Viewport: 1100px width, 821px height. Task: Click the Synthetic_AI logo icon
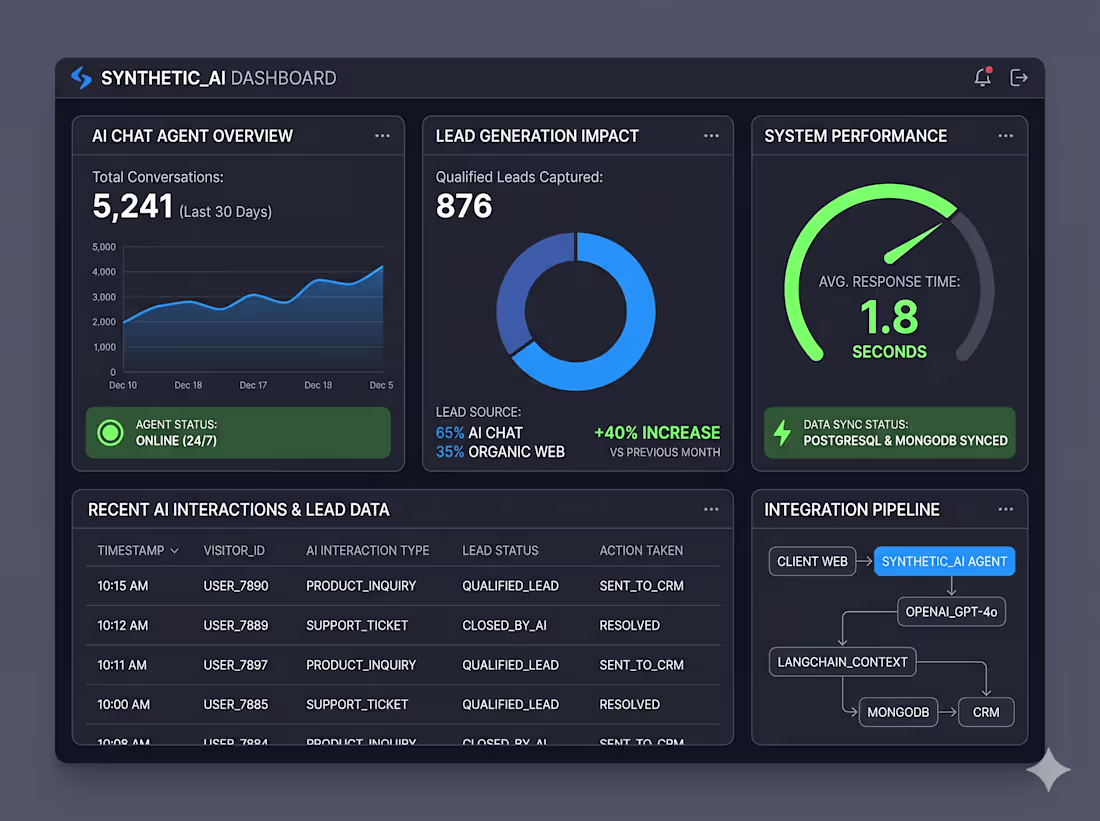81,78
